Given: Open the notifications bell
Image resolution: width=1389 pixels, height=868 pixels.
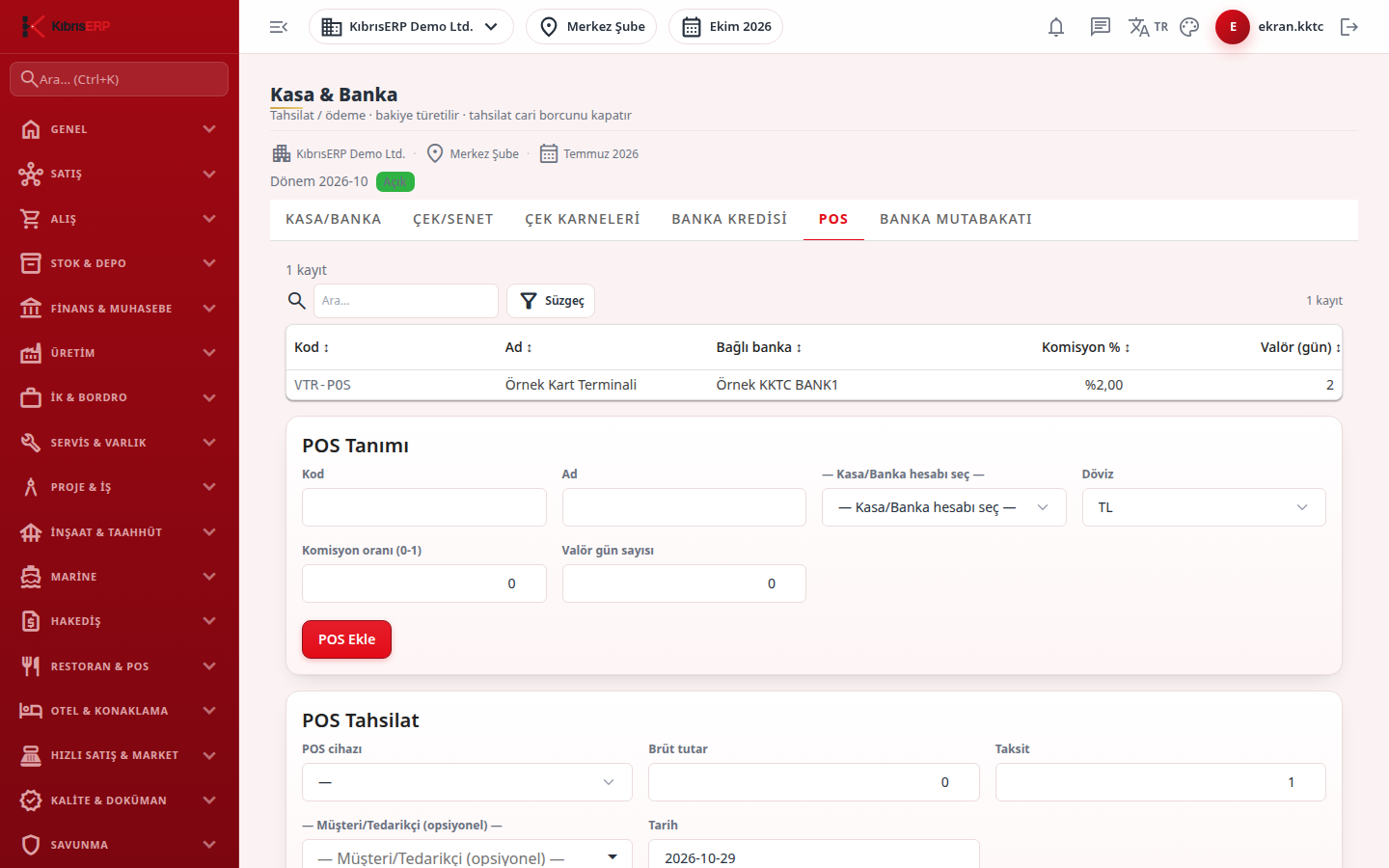Looking at the screenshot, I should pos(1056,27).
